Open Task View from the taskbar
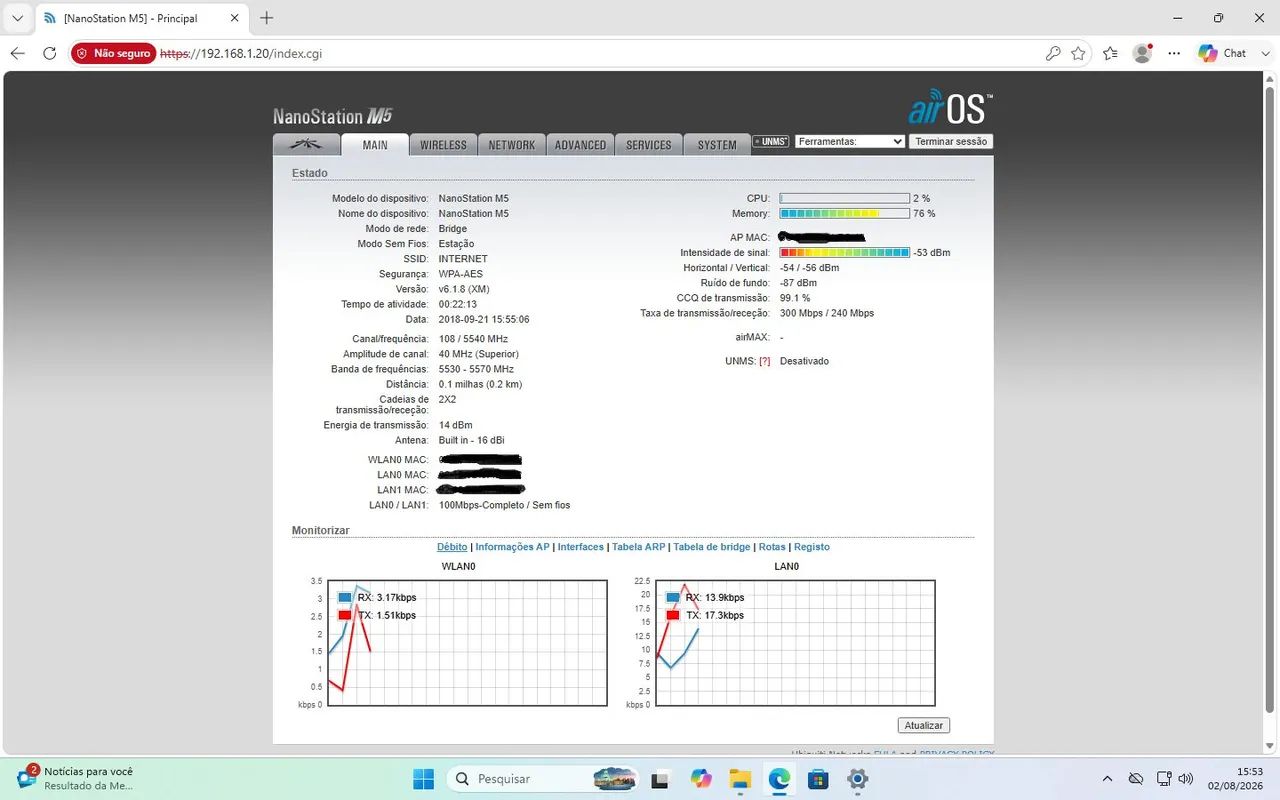Image resolution: width=1280 pixels, height=800 pixels. [660, 779]
